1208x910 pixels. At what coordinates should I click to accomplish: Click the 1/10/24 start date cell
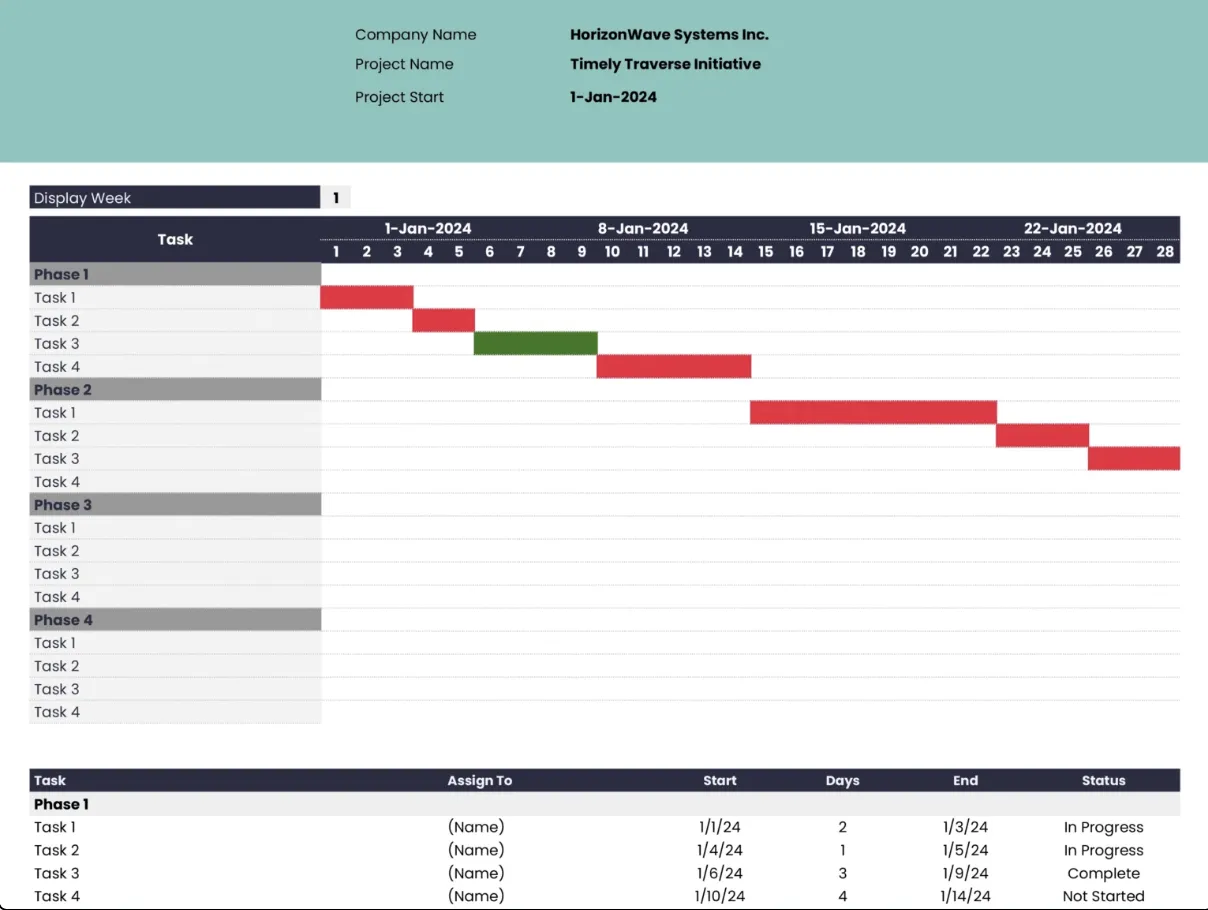click(720, 896)
